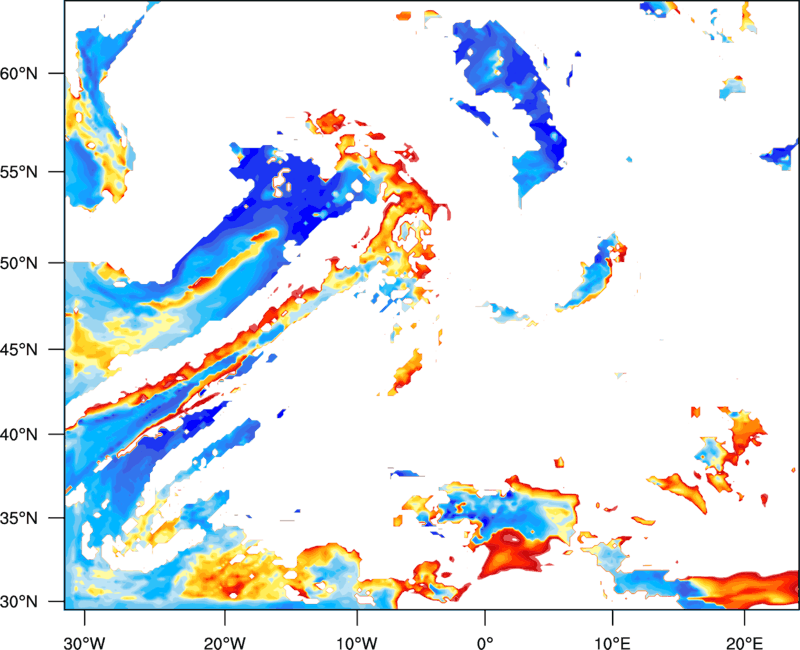The image size is (800, 650).
Task: Click the 40°N latitude label
Action: [19, 435]
